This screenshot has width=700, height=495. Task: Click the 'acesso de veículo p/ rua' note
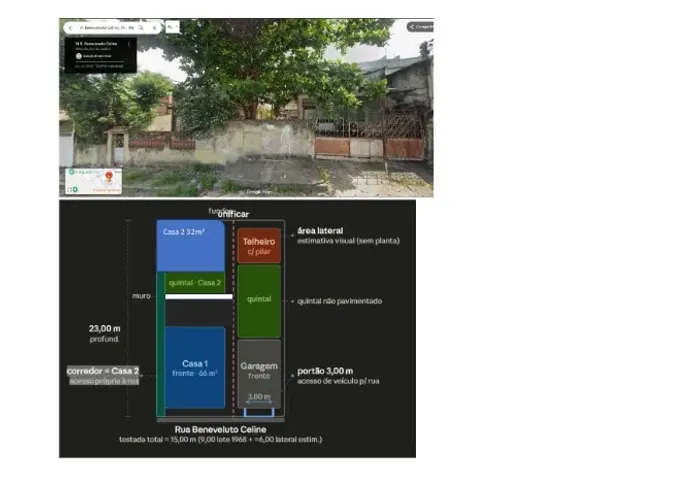click(x=338, y=381)
